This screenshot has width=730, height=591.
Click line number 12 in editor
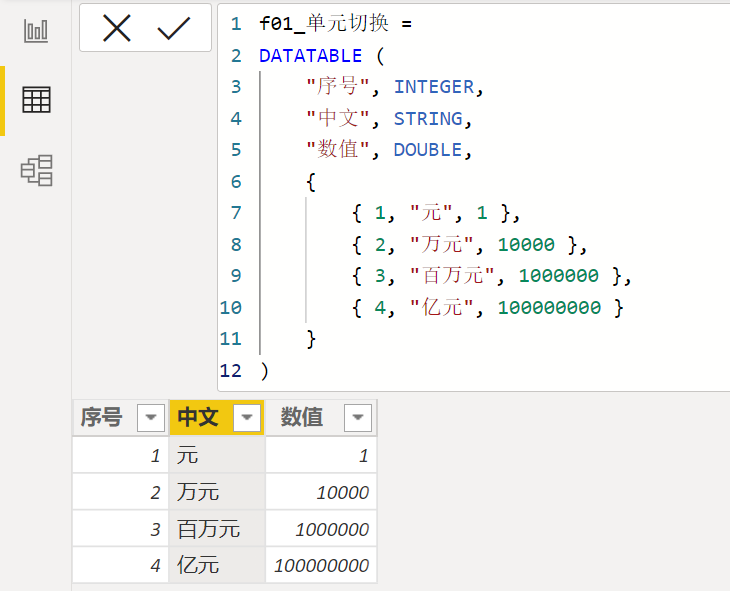pyautogui.click(x=231, y=371)
